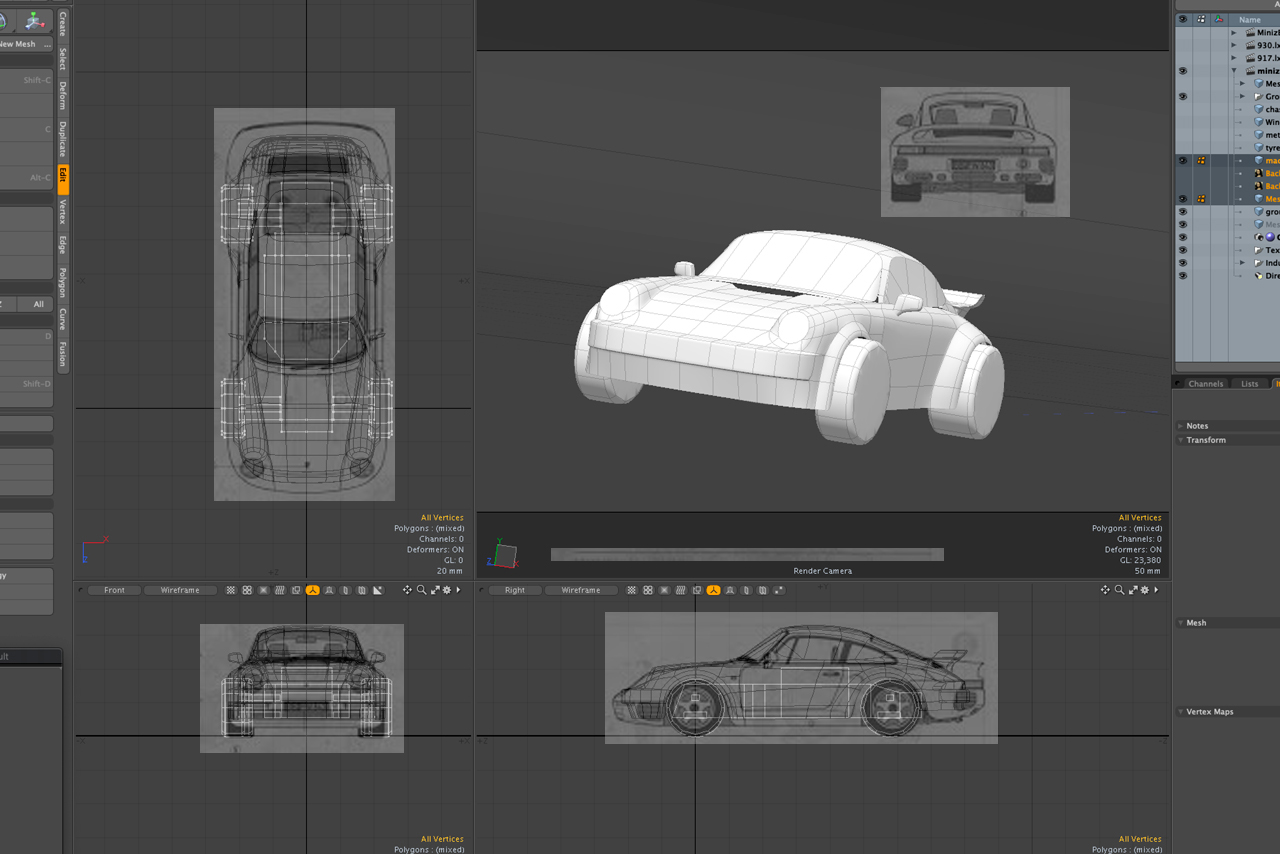
Task: Click hatched-lines icon in Front viewport toolbar
Action: 280,591
